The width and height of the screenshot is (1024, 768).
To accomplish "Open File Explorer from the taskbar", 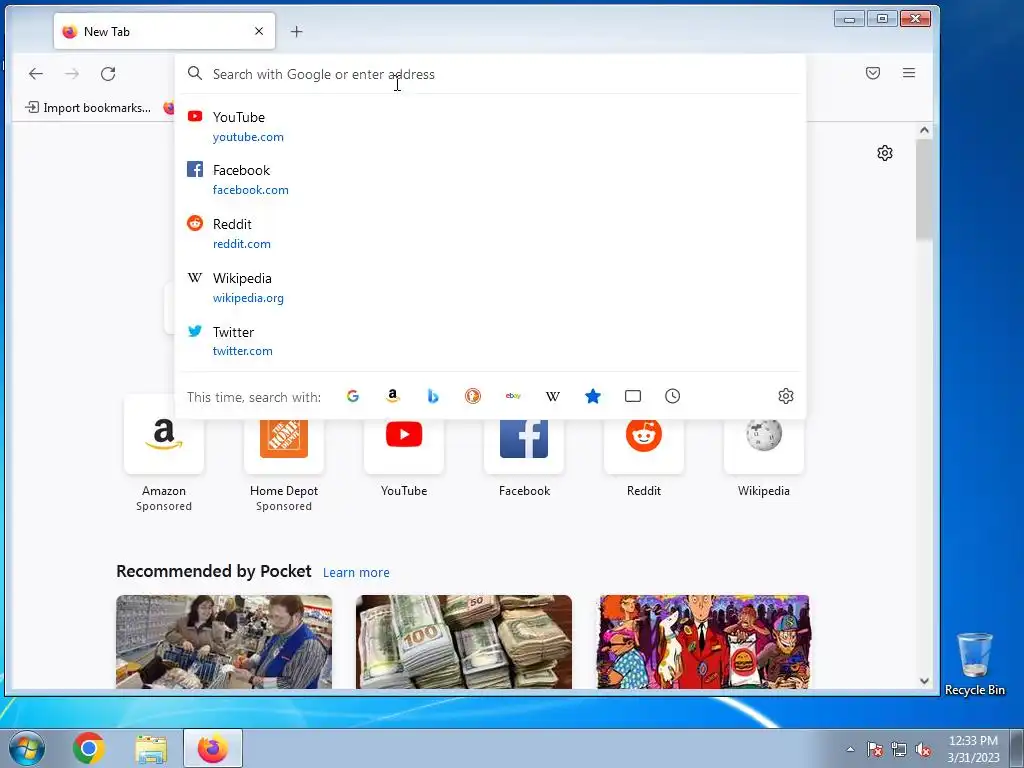I will click(151, 748).
